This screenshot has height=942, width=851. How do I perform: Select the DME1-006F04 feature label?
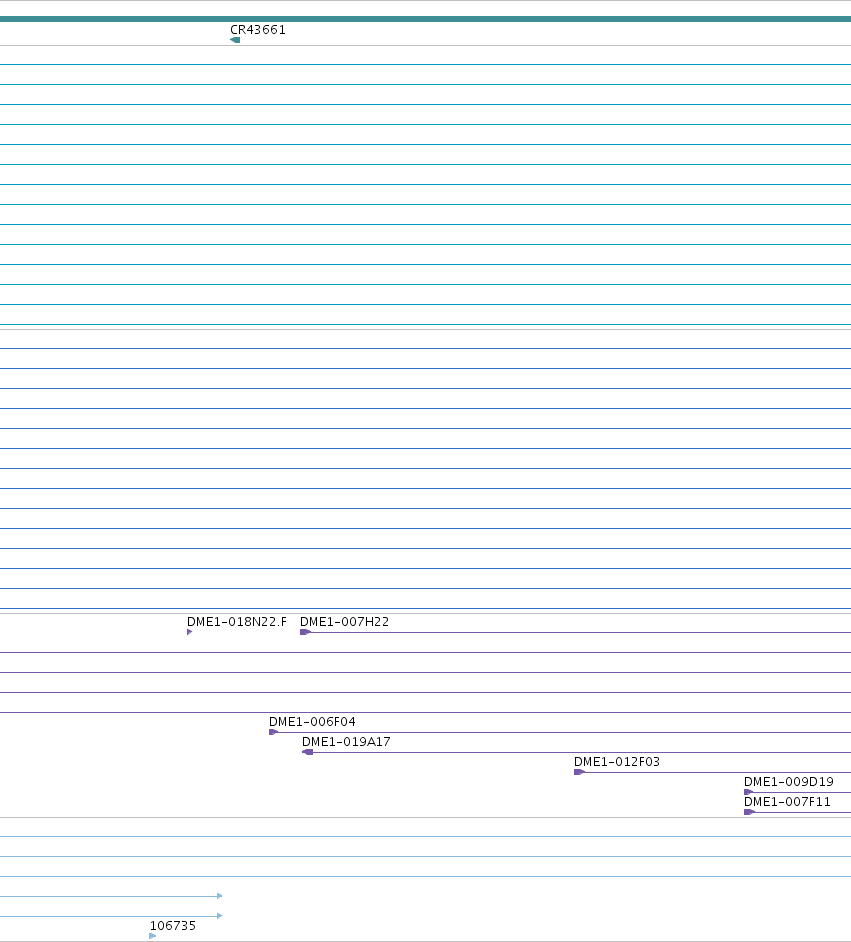pyautogui.click(x=312, y=722)
